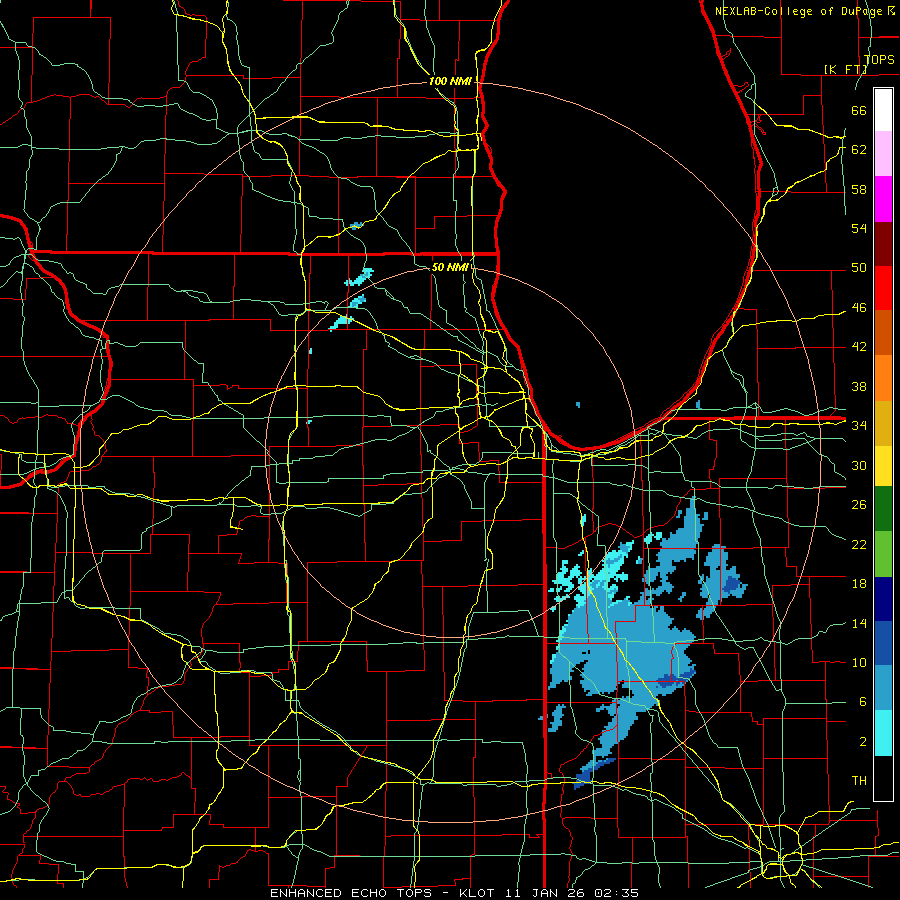900x900 pixels.
Task: Click the navy 22 kft legend swatch
Action: [x=883, y=599]
